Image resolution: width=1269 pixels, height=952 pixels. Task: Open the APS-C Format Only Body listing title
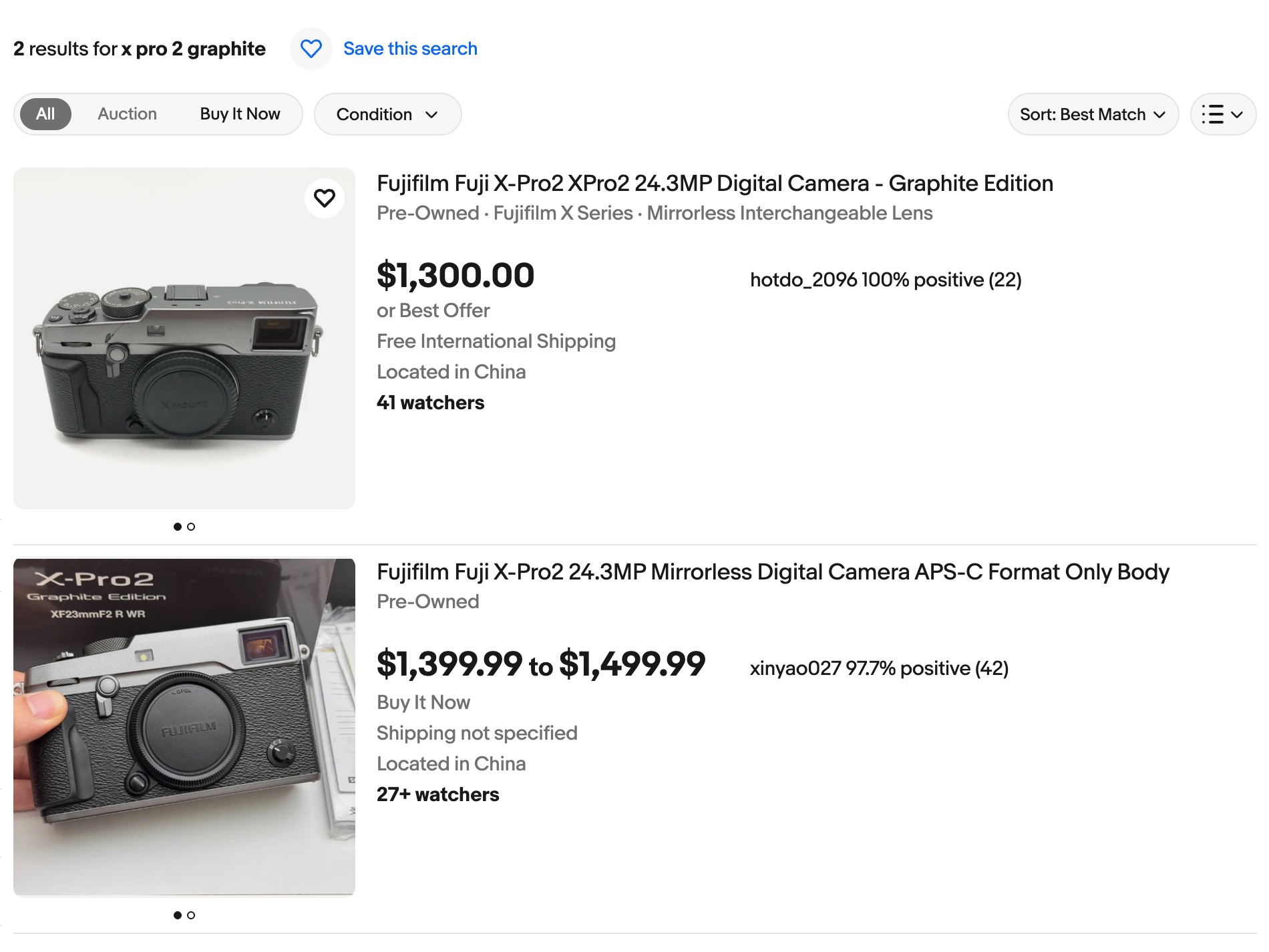pyautogui.click(x=773, y=572)
